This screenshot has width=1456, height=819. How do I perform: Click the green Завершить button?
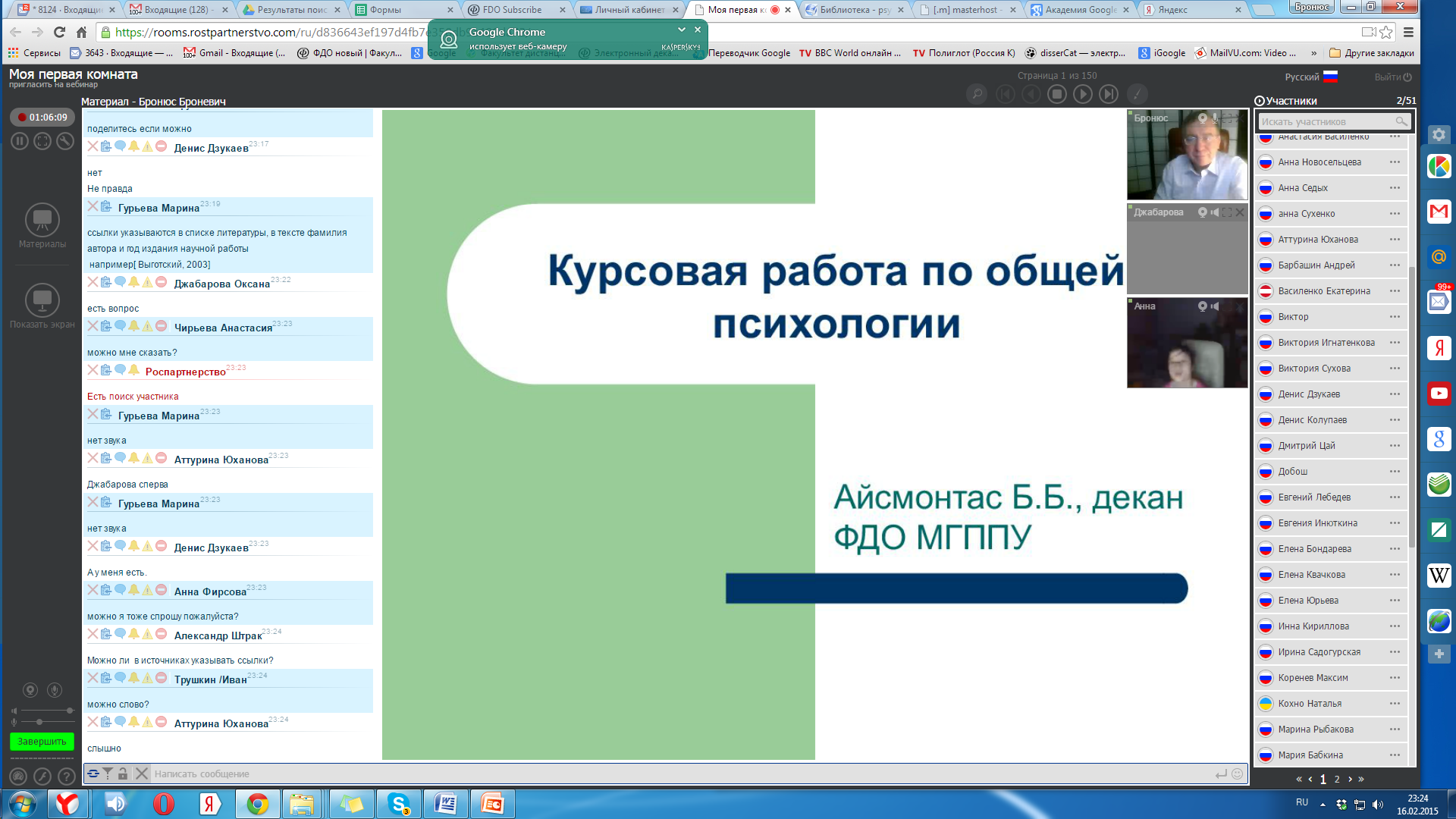(42, 742)
